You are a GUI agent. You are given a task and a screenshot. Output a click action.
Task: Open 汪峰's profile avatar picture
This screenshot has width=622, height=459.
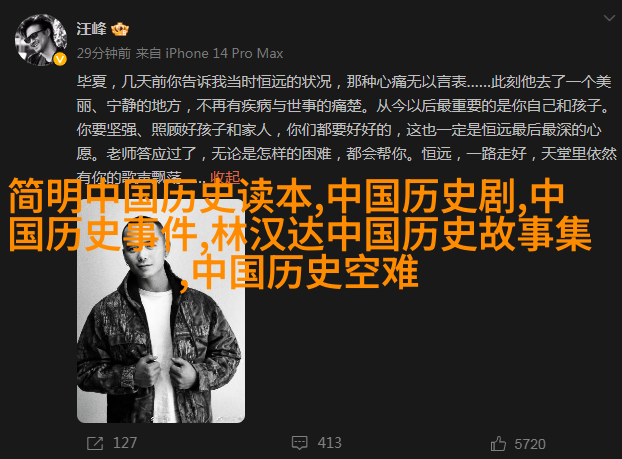(41, 40)
